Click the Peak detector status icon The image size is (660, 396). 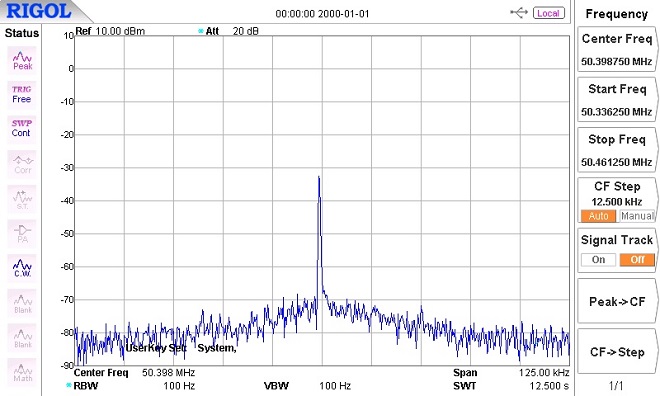22,60
